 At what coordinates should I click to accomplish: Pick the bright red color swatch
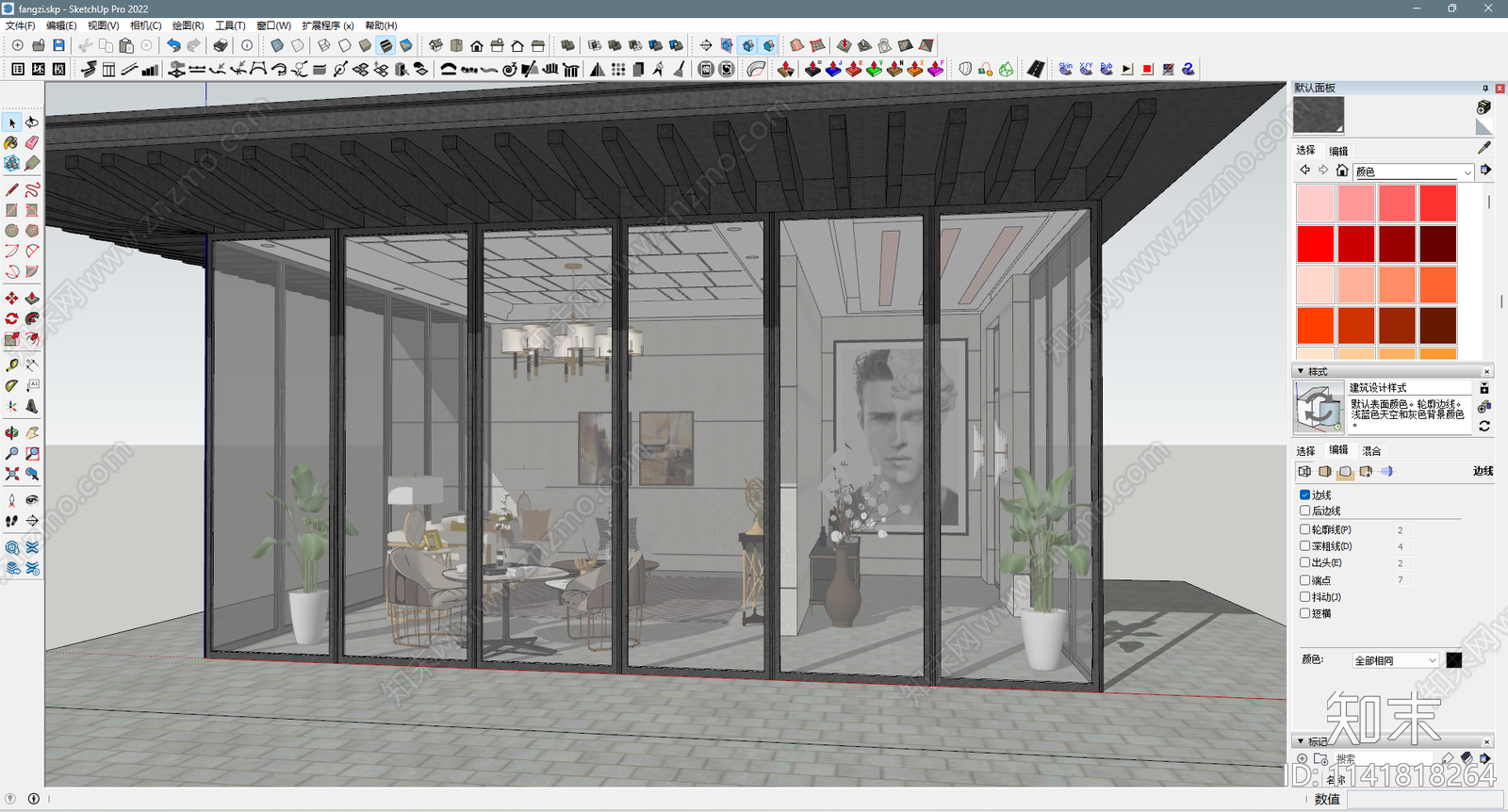1315,243
